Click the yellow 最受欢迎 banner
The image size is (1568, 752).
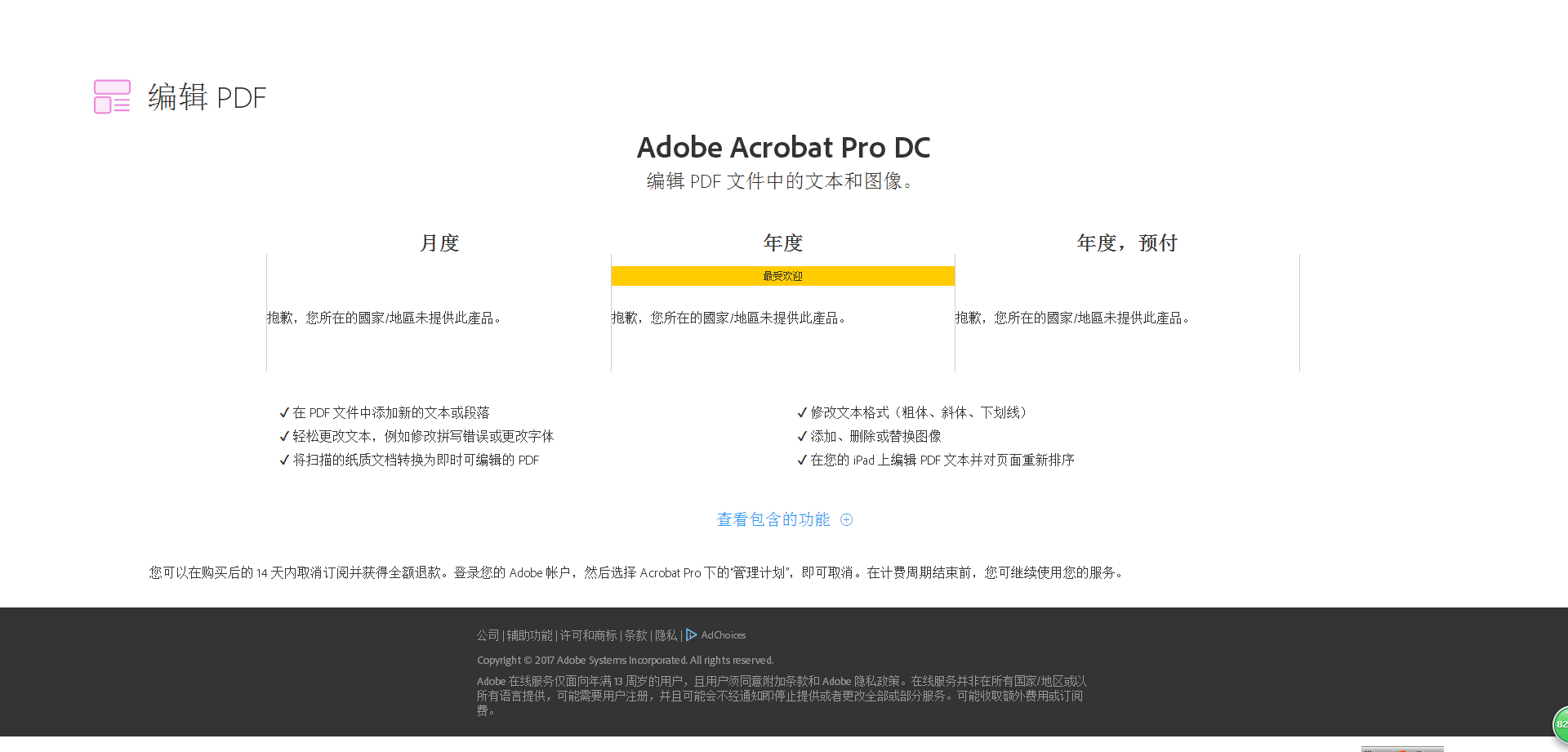[x=783, y=276]
